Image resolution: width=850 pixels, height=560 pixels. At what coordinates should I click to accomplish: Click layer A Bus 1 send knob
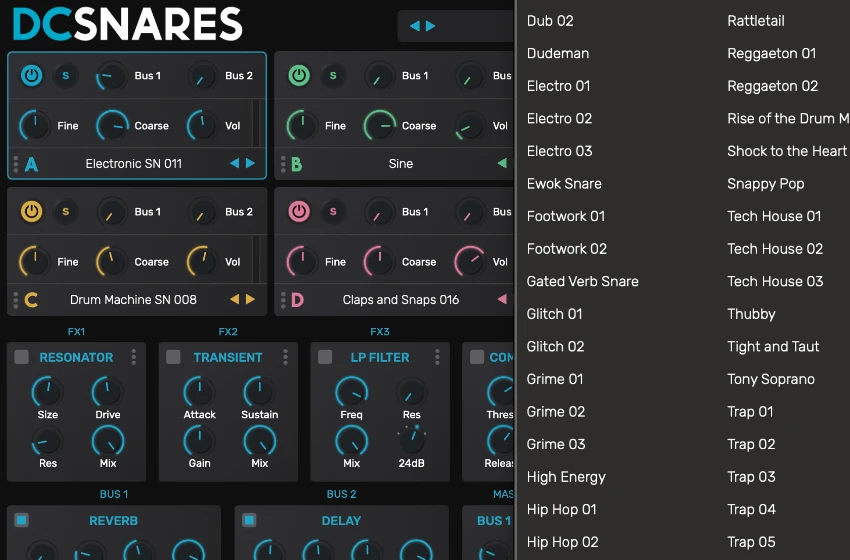coord(111,76)
